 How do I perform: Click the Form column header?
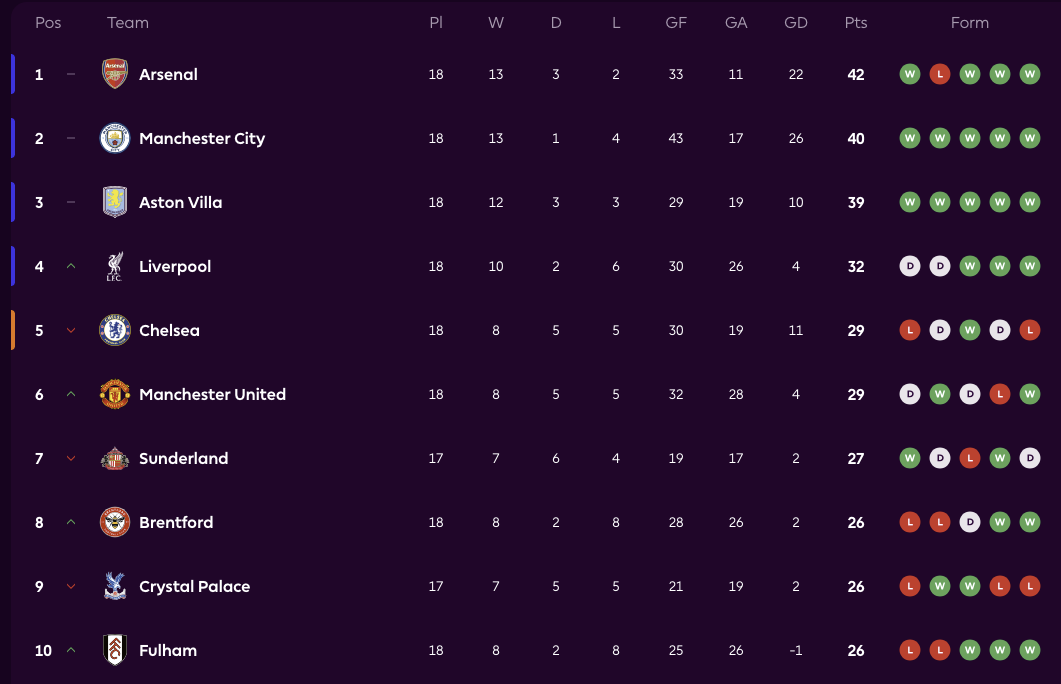(969, 22)
